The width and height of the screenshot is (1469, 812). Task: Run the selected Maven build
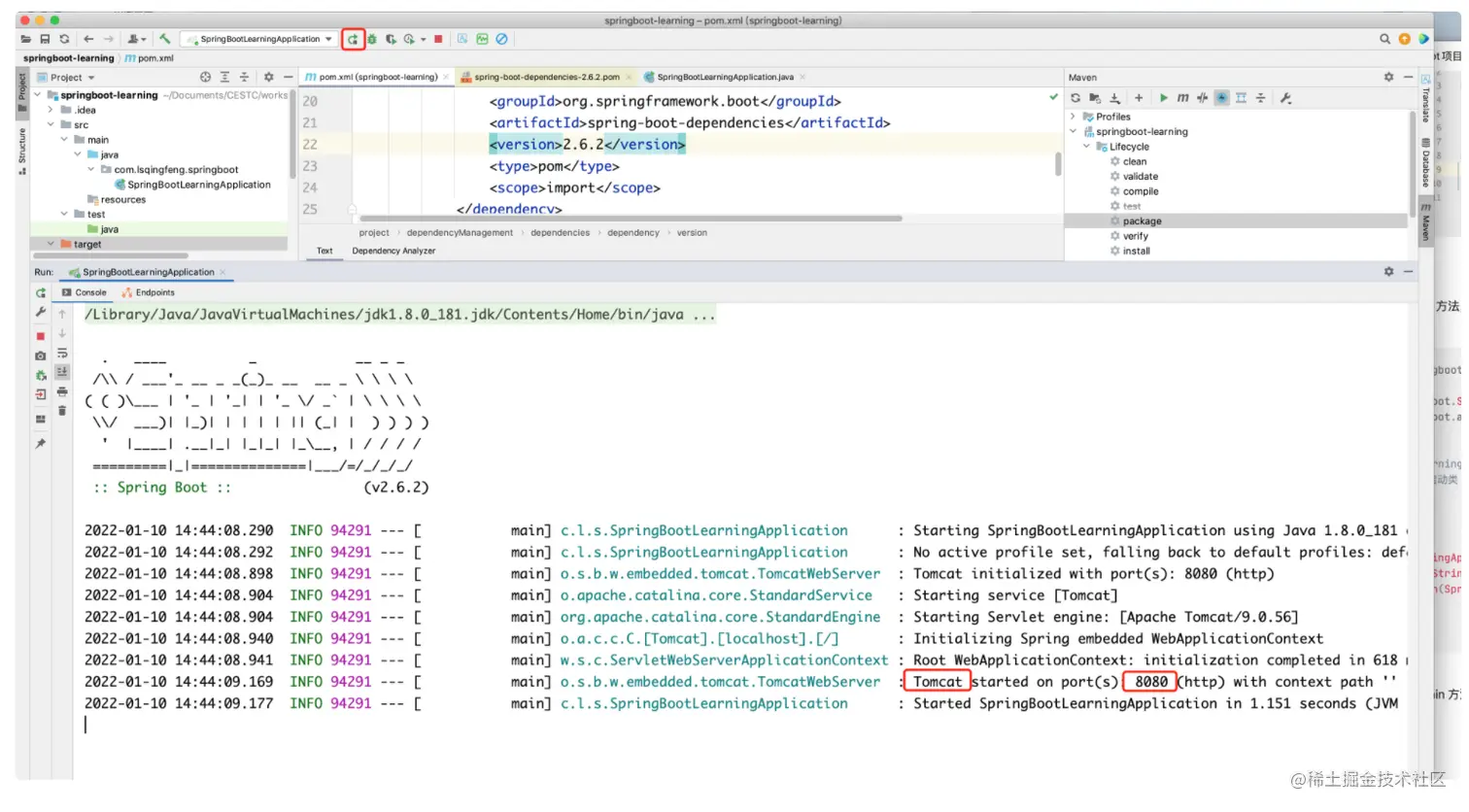click(x=1164, y=98)
